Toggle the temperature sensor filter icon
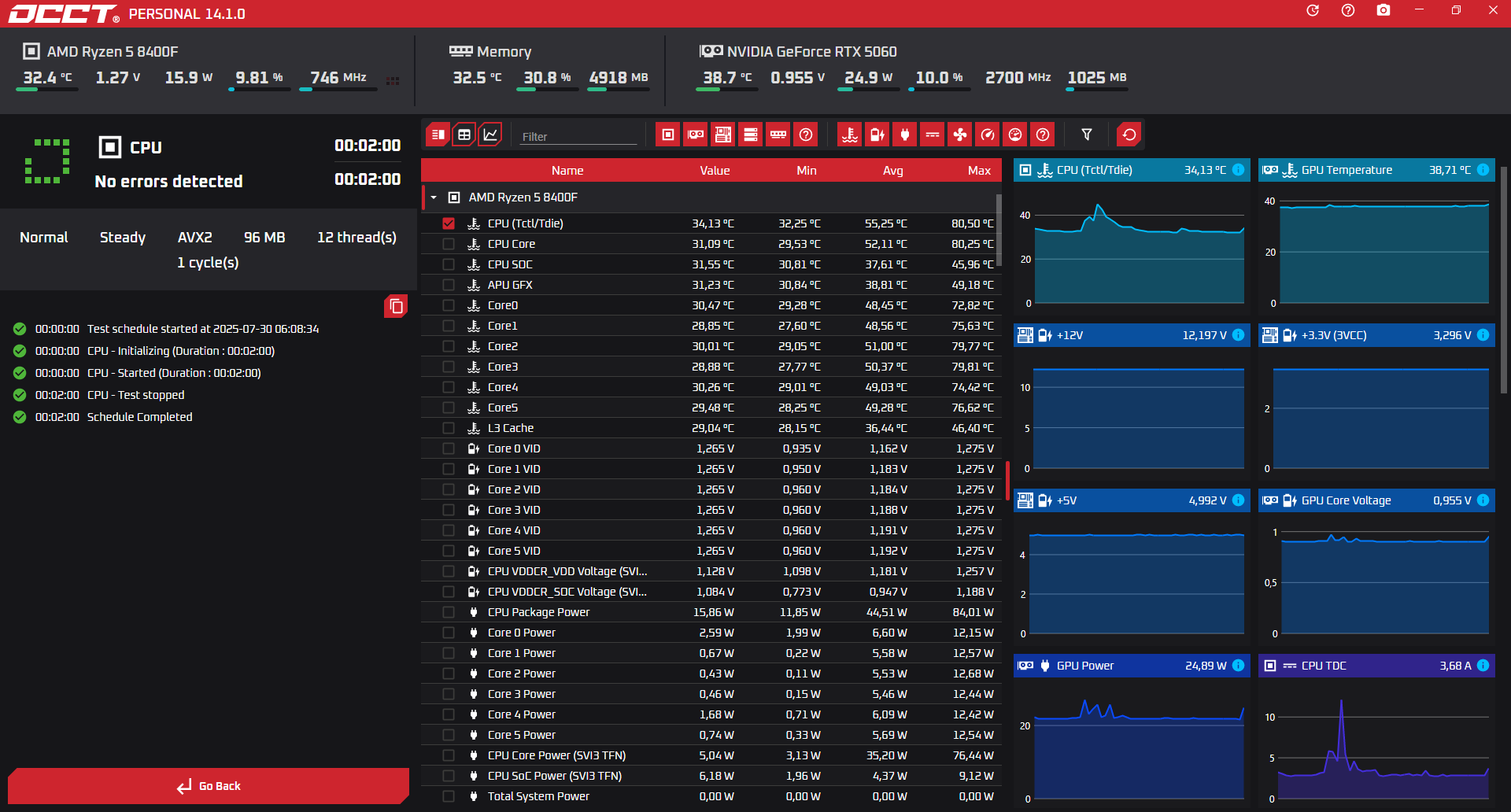Screen dimensions: 1511x812 coord(850,135)
